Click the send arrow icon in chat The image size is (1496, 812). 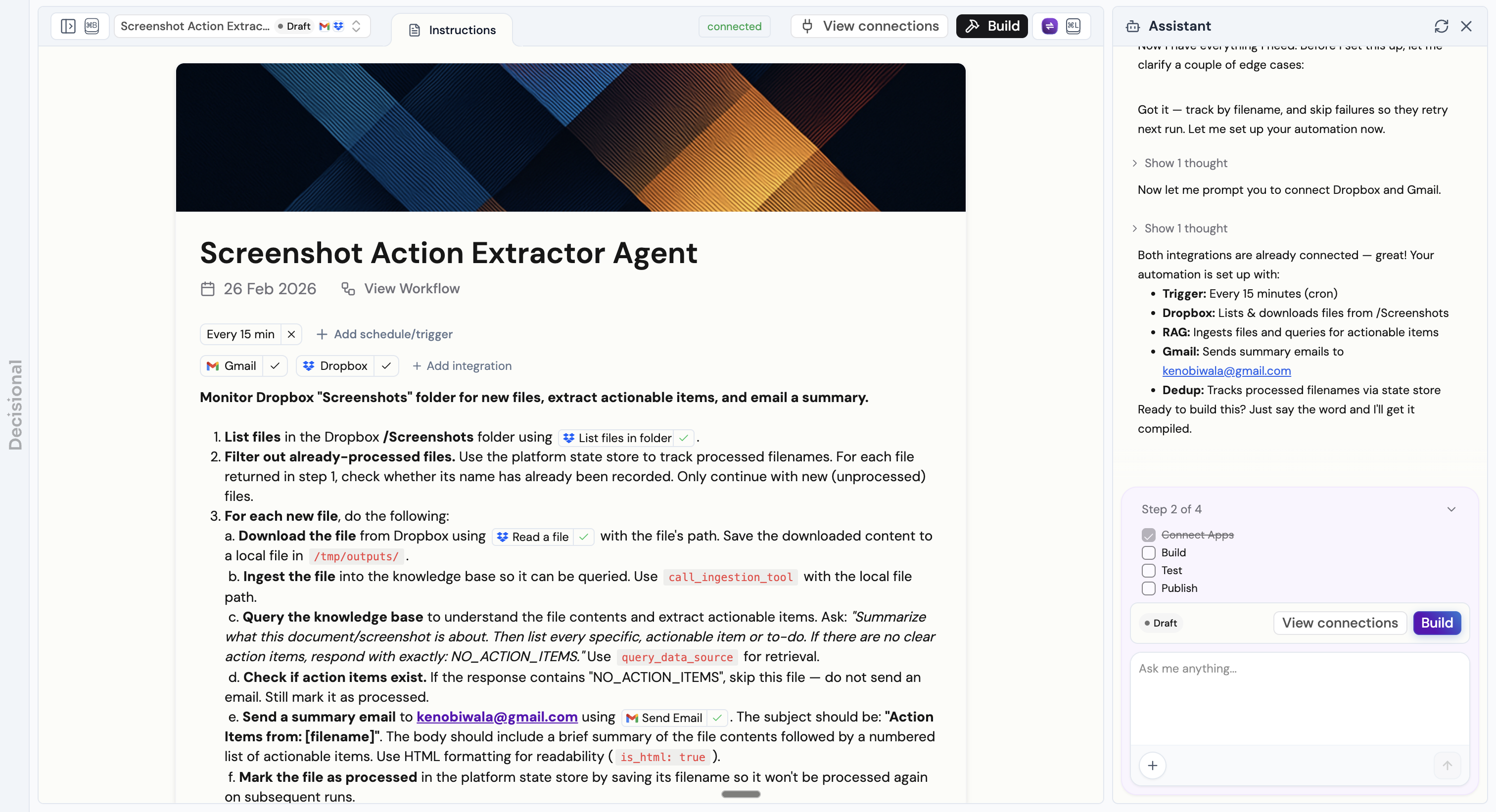1447,766
